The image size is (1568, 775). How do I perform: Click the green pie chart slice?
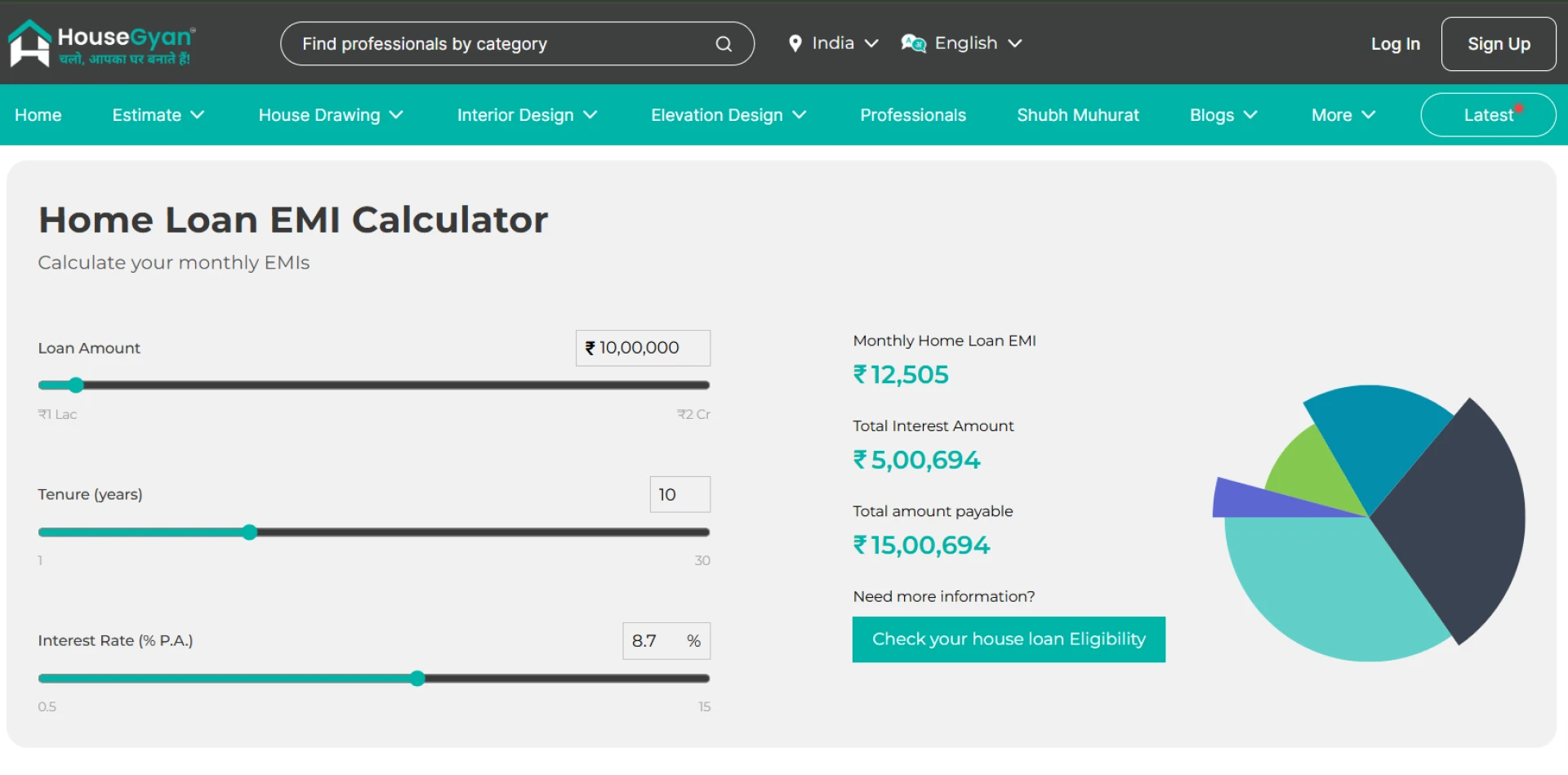pos(1307,474)
